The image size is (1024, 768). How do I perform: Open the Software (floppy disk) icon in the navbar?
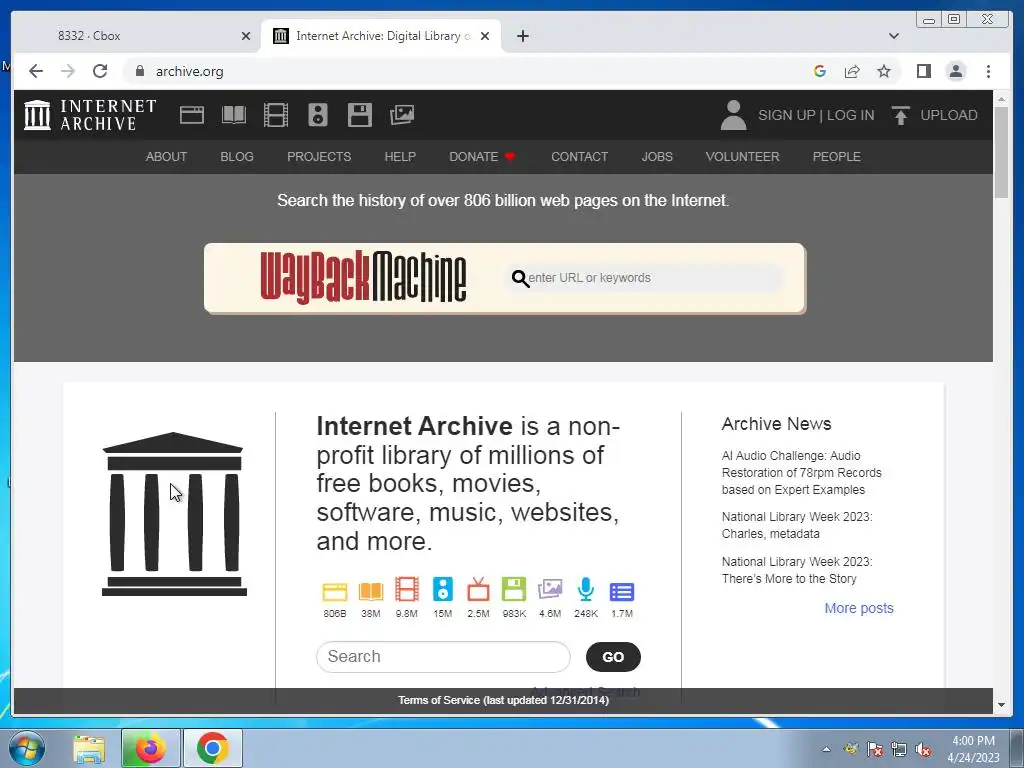pos(360,115)
